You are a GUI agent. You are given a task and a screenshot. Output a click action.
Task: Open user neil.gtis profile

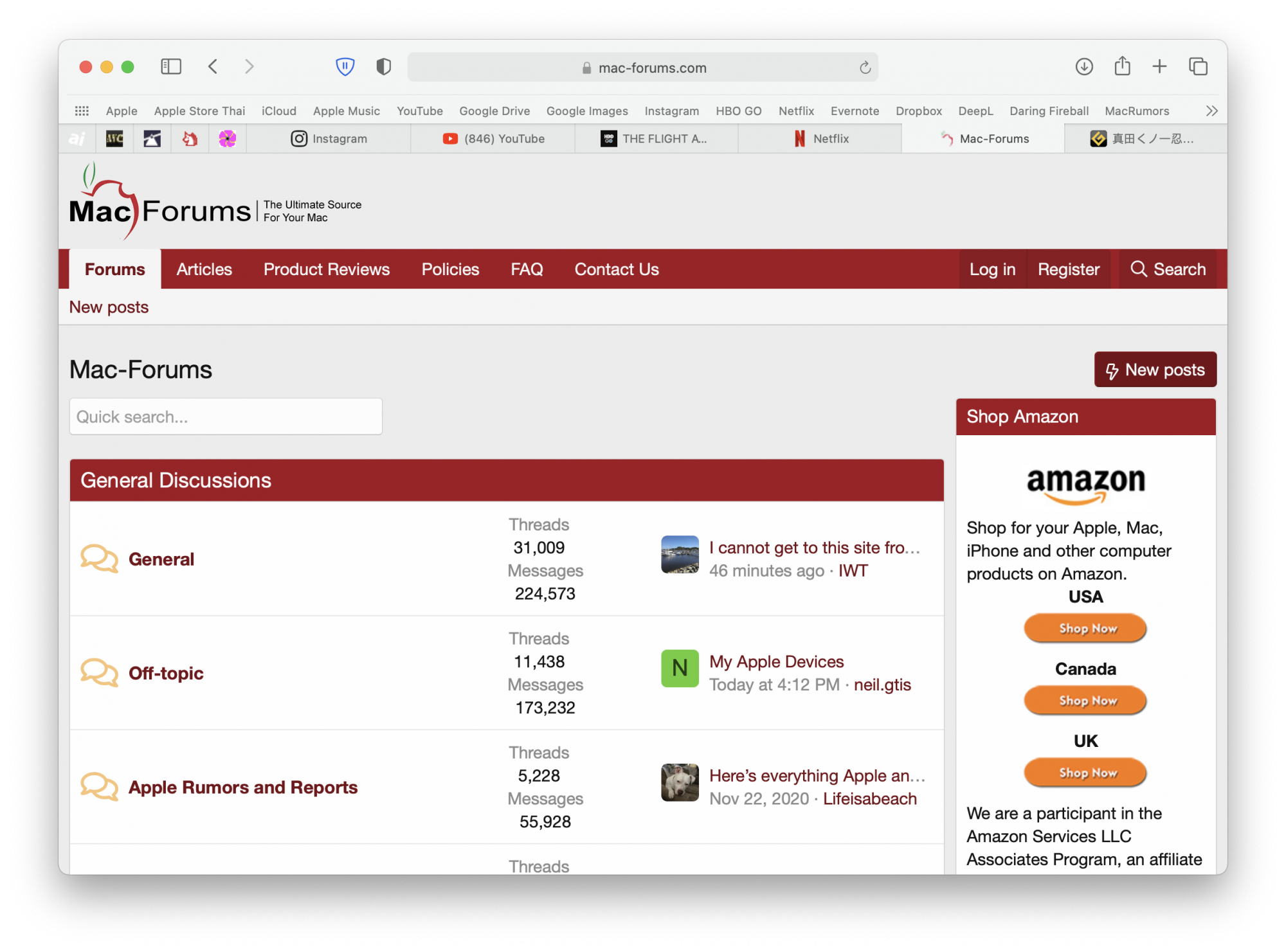pyautogui.click(x=882, y=685)
